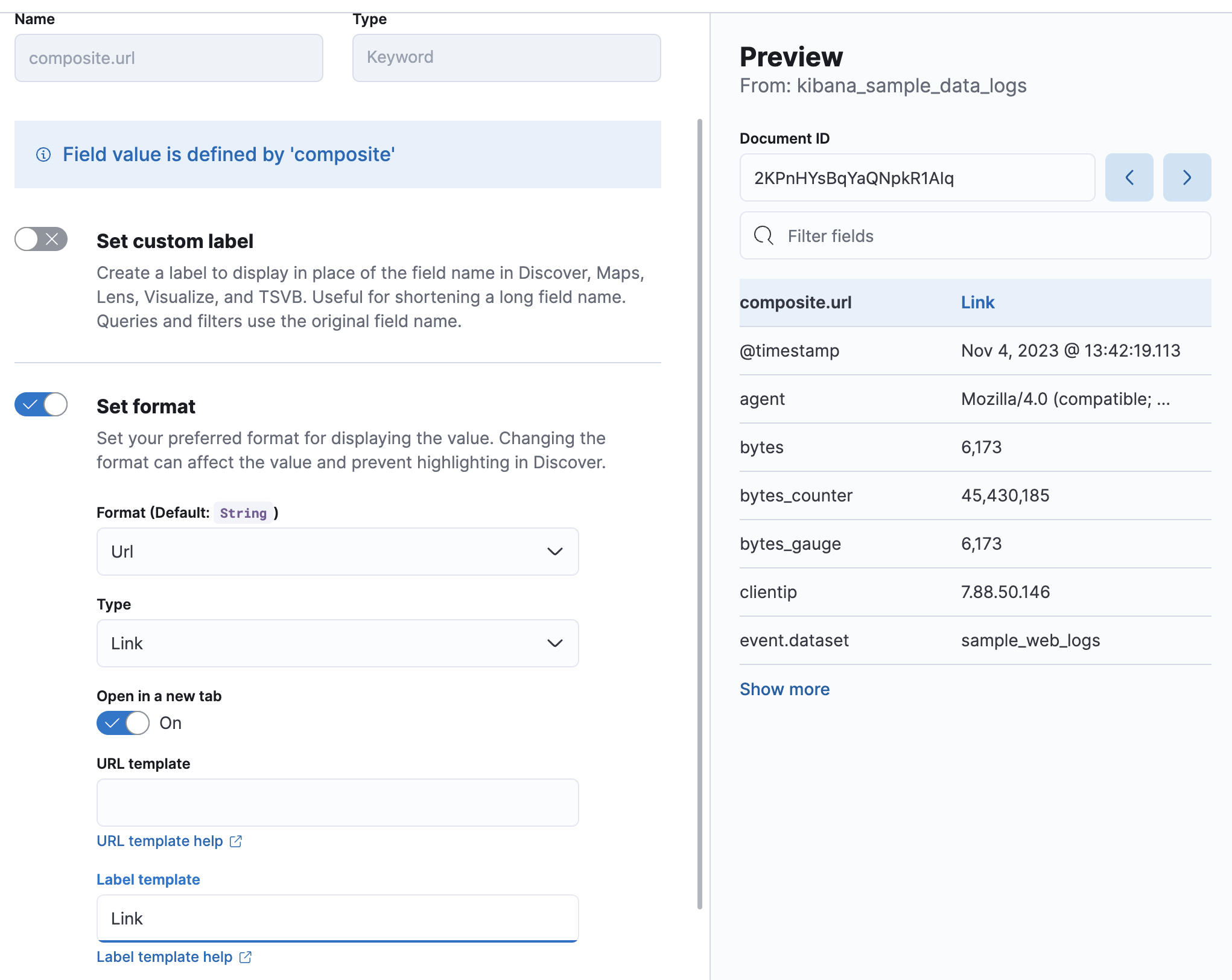Screen dimensions: 1232x980
Task: Click inside the Document ID field
Action: click(x=917, y=177)
